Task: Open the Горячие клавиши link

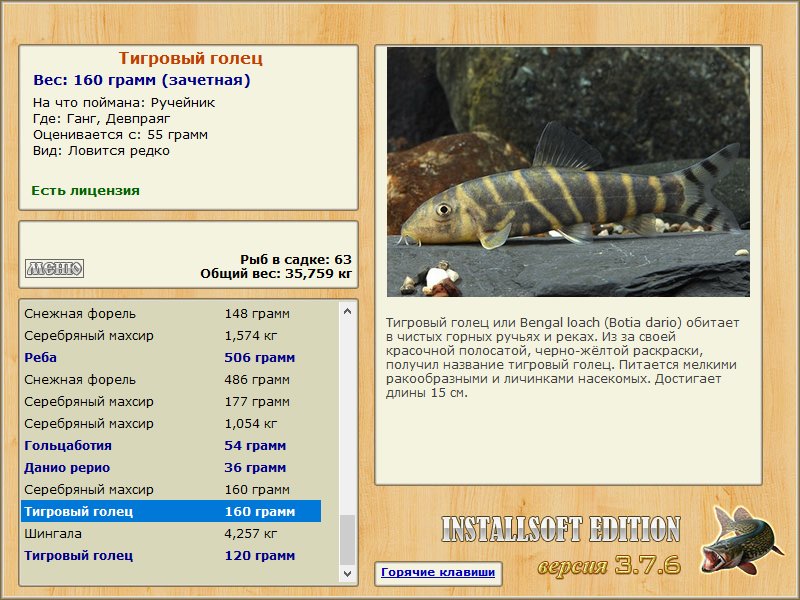Action: [438, 572]
